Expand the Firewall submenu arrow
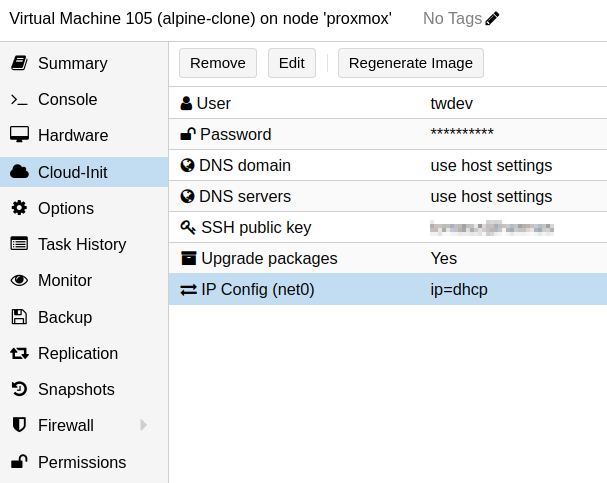This screenshot has width=607, height=483. 144,425
